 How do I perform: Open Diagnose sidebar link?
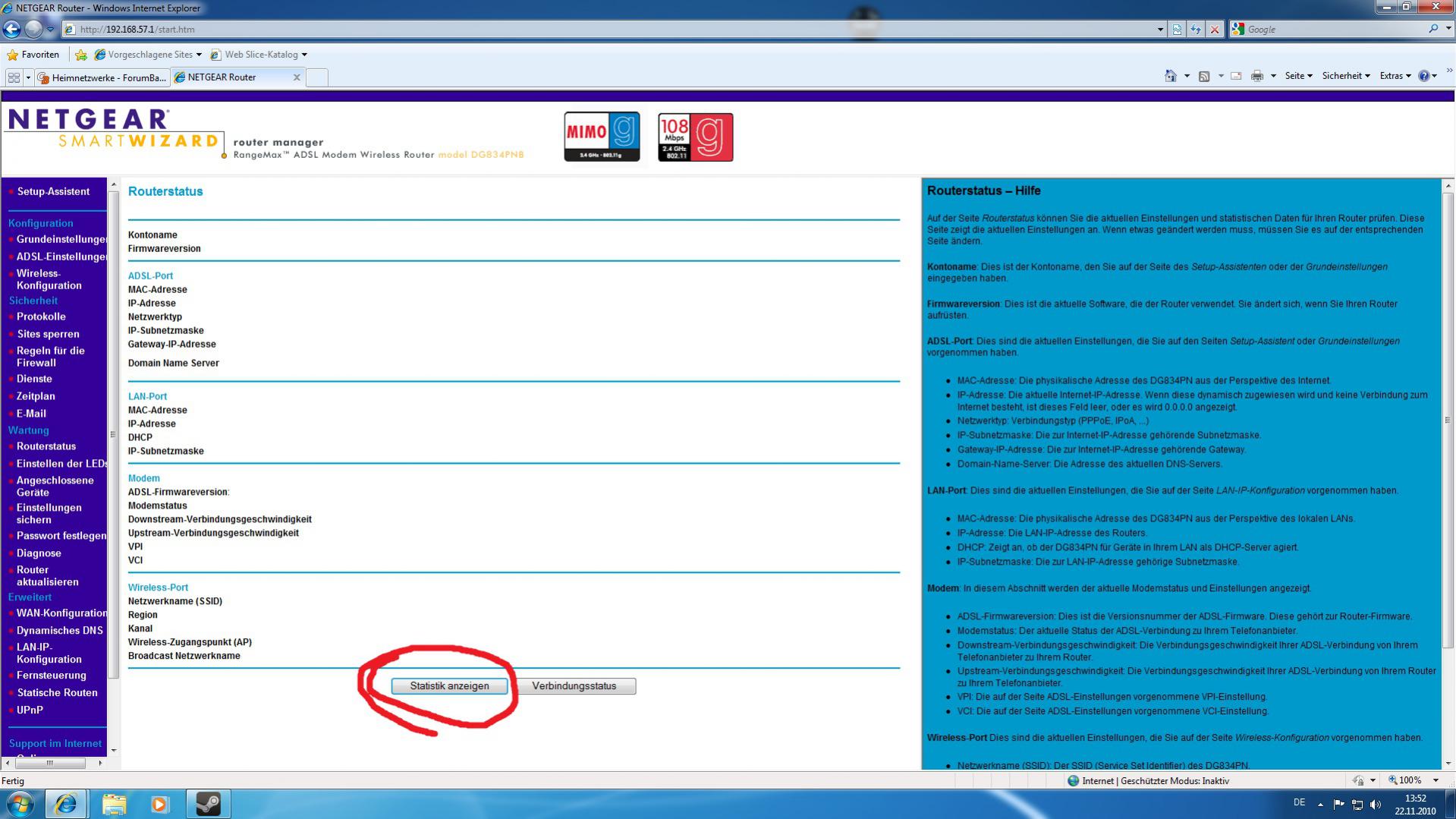39,554
